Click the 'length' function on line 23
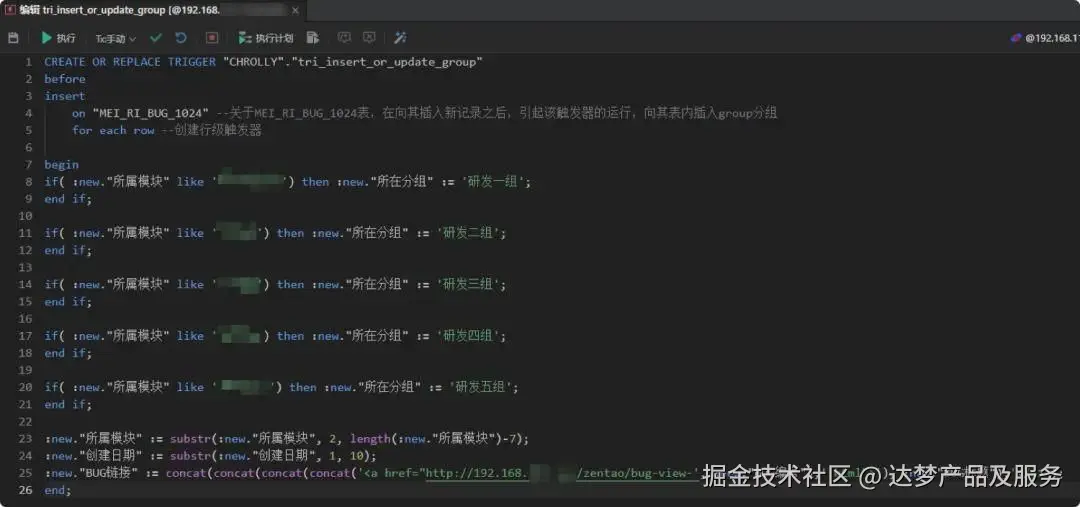The width and height of the screenshot is (1080, 507). 370,439
